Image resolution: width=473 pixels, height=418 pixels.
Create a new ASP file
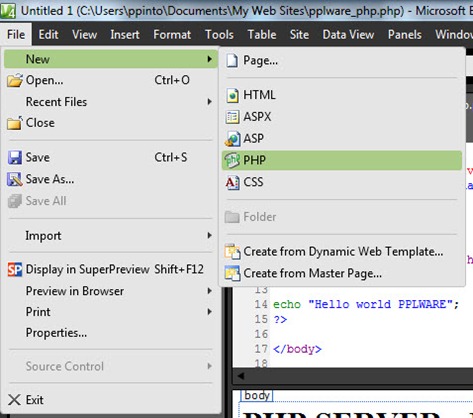pos(342,139)
